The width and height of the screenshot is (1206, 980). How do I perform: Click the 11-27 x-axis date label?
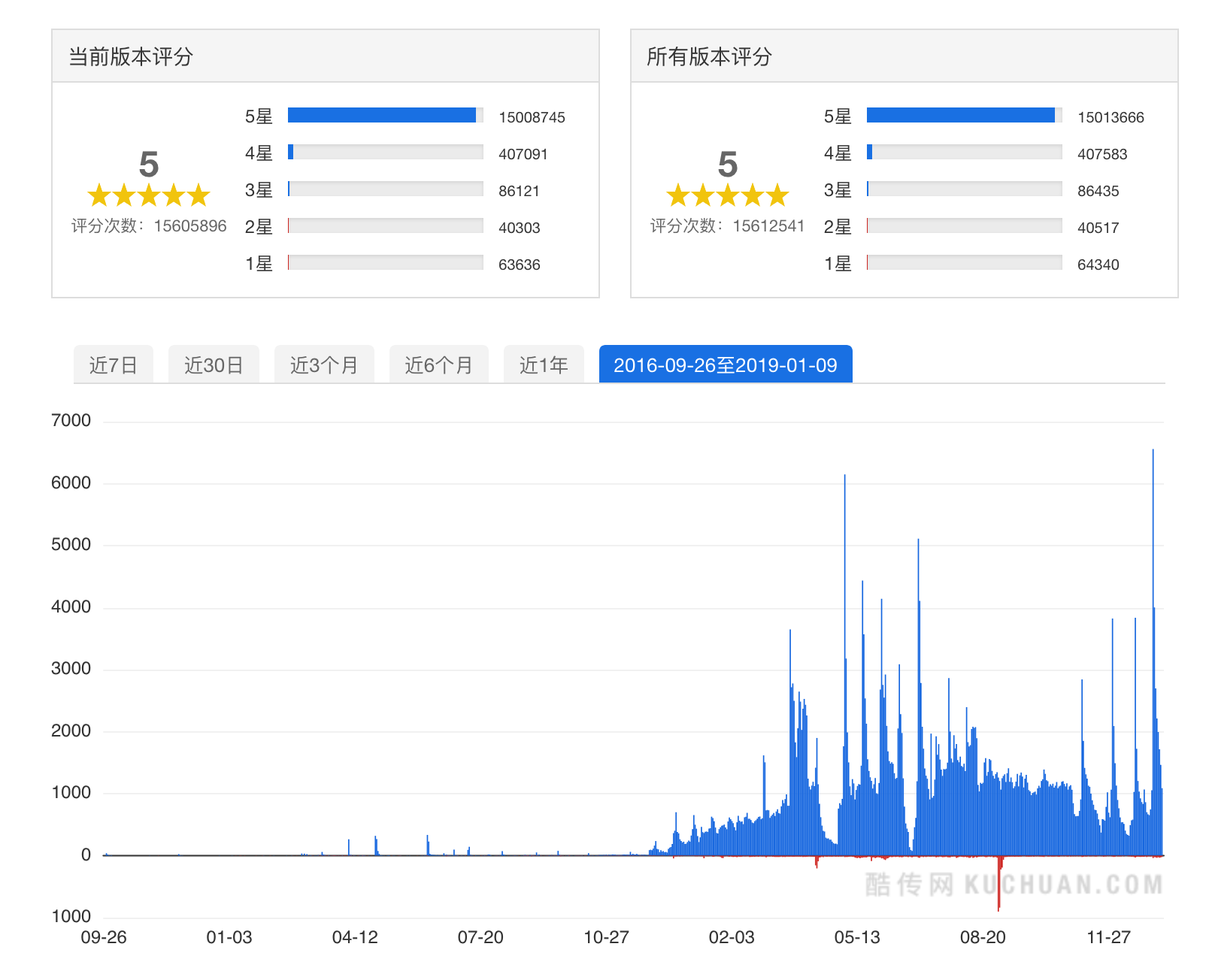(x=1108, y=937)
